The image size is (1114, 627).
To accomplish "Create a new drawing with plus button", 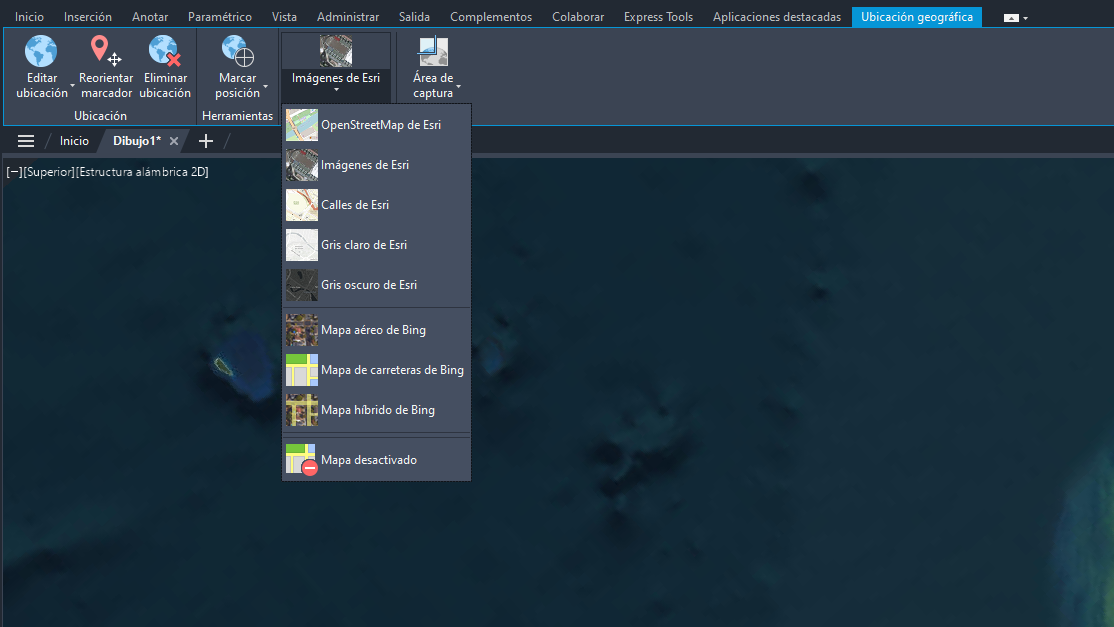I will pyautogui.click(x=206, y=141).
